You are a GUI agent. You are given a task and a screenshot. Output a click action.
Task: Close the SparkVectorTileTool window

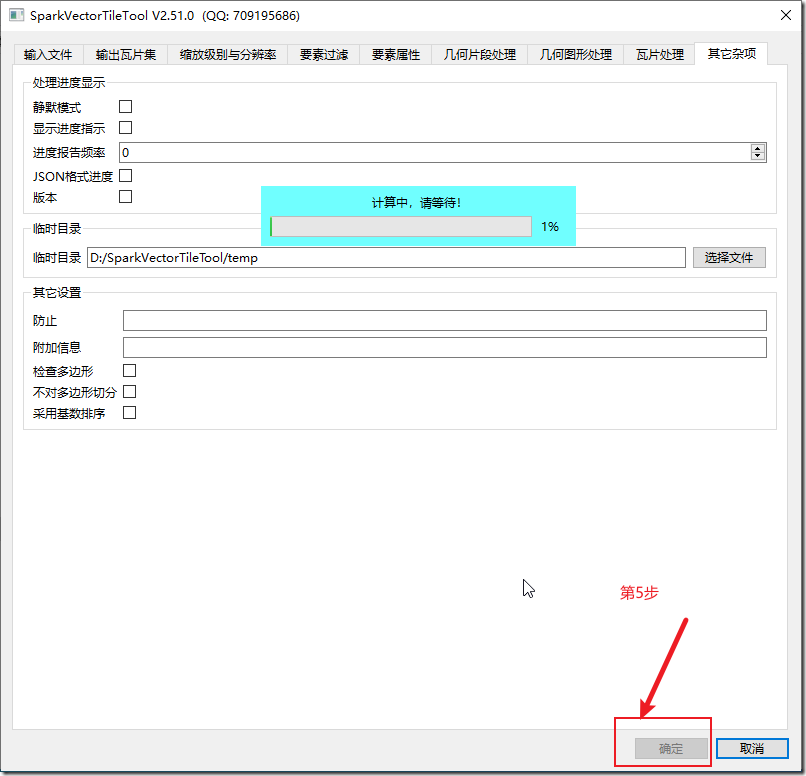coord(785,15)
